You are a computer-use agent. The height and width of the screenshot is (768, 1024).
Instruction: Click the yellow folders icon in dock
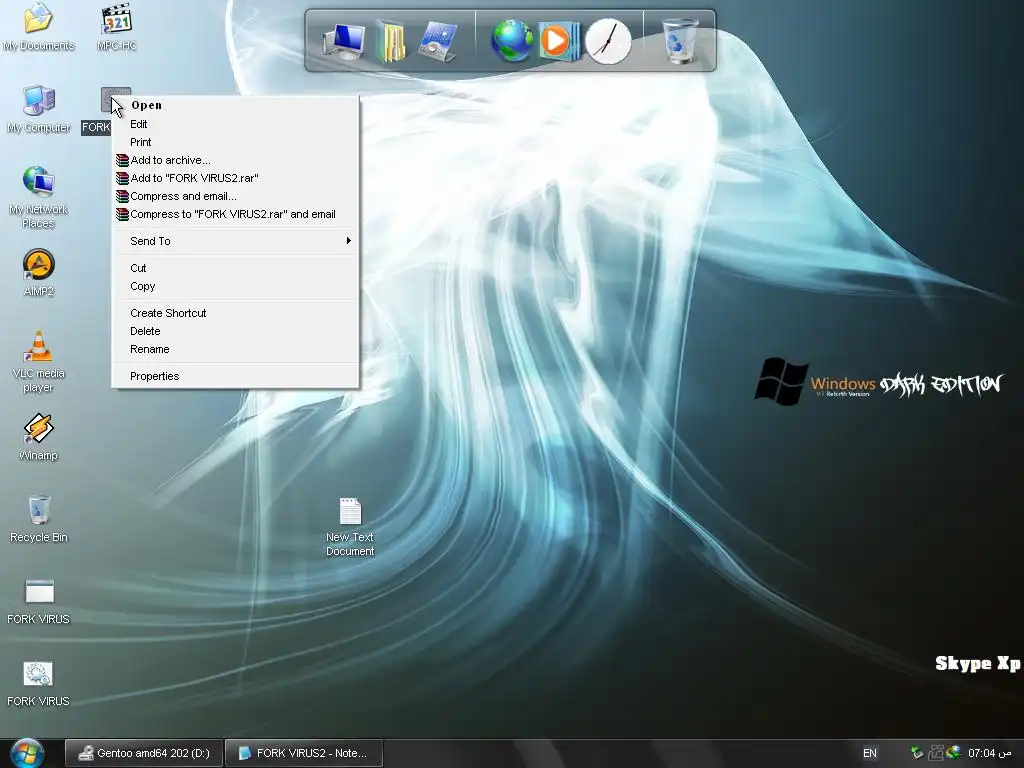tap(391, 41)
